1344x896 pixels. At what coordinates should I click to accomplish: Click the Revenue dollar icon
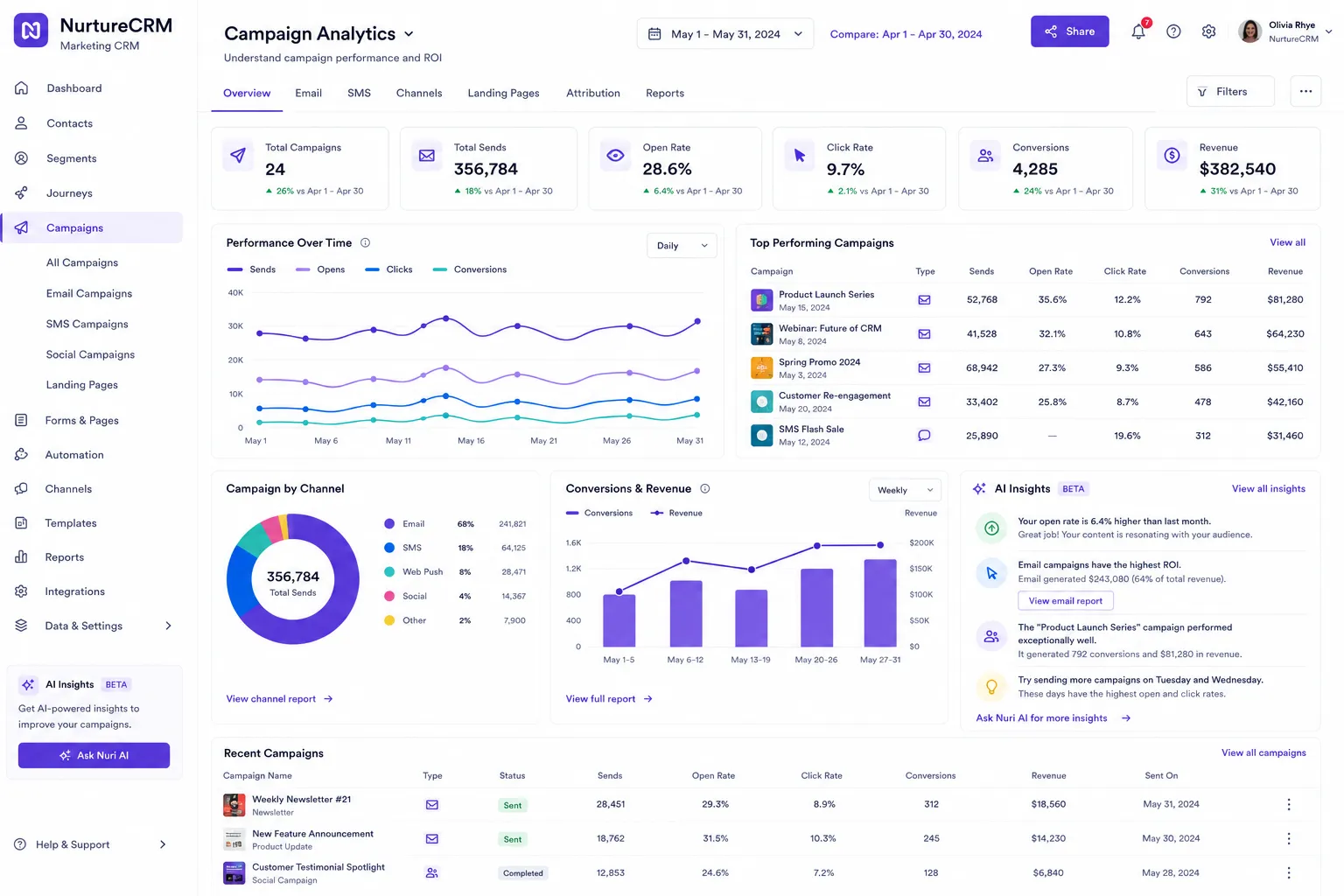point(1172,156)
